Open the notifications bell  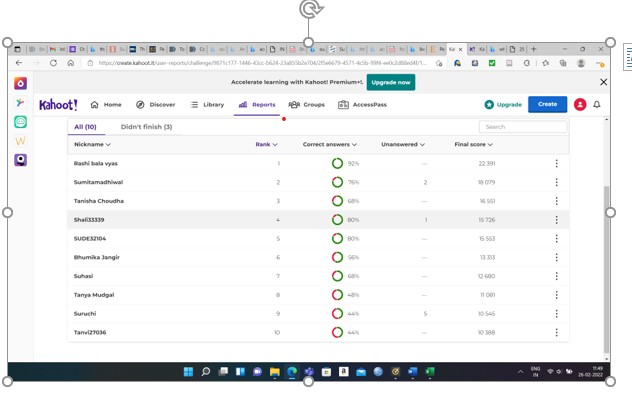coord(597,104)
